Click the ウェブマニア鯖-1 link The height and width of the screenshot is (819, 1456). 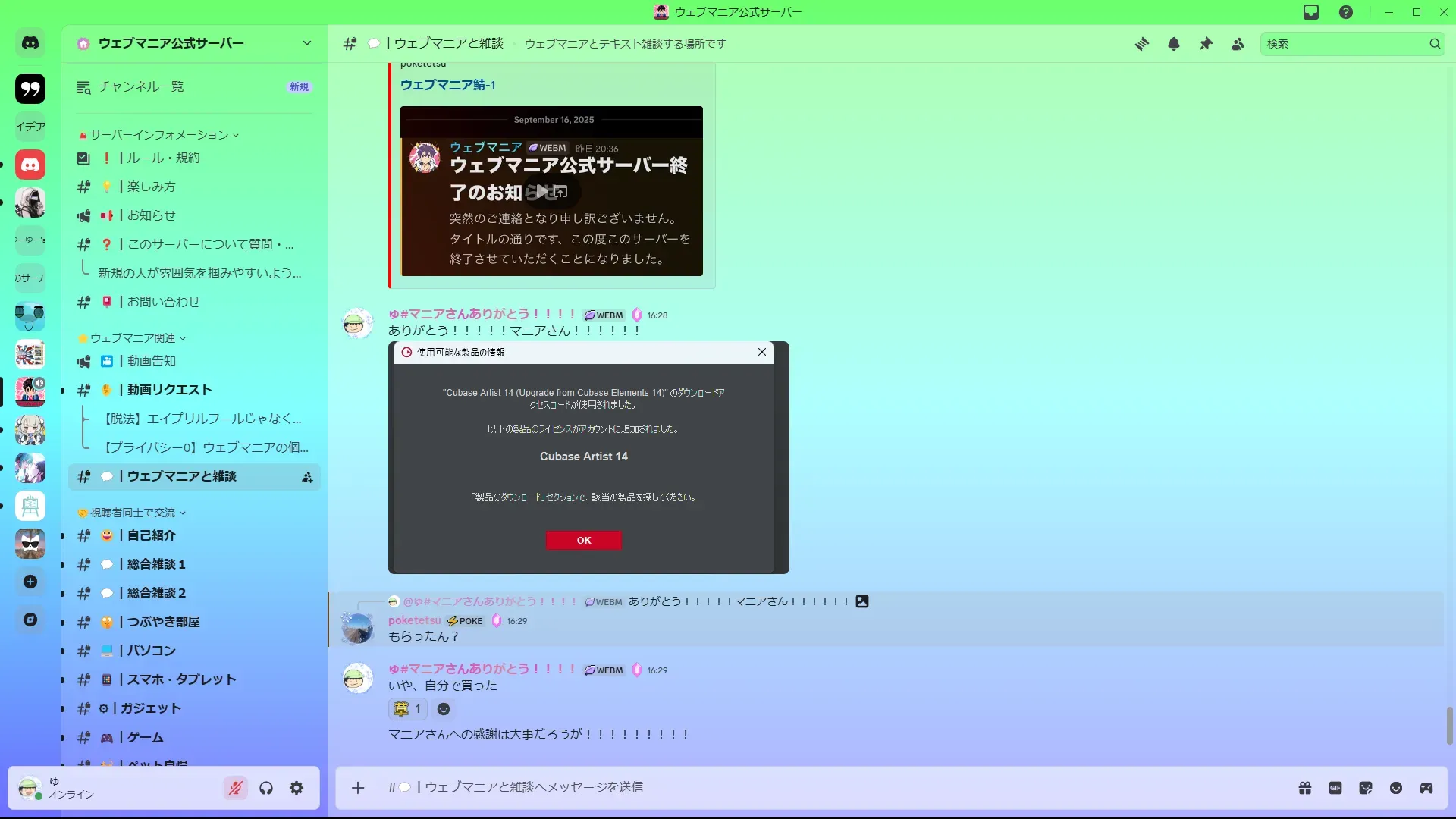coord(447,85)
